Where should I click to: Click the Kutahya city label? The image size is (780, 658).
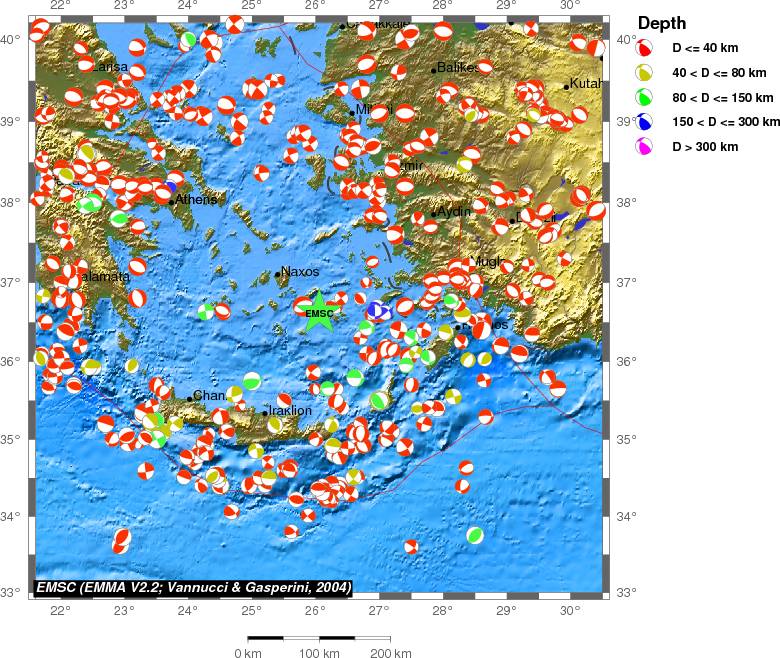(x=584, y=84)
